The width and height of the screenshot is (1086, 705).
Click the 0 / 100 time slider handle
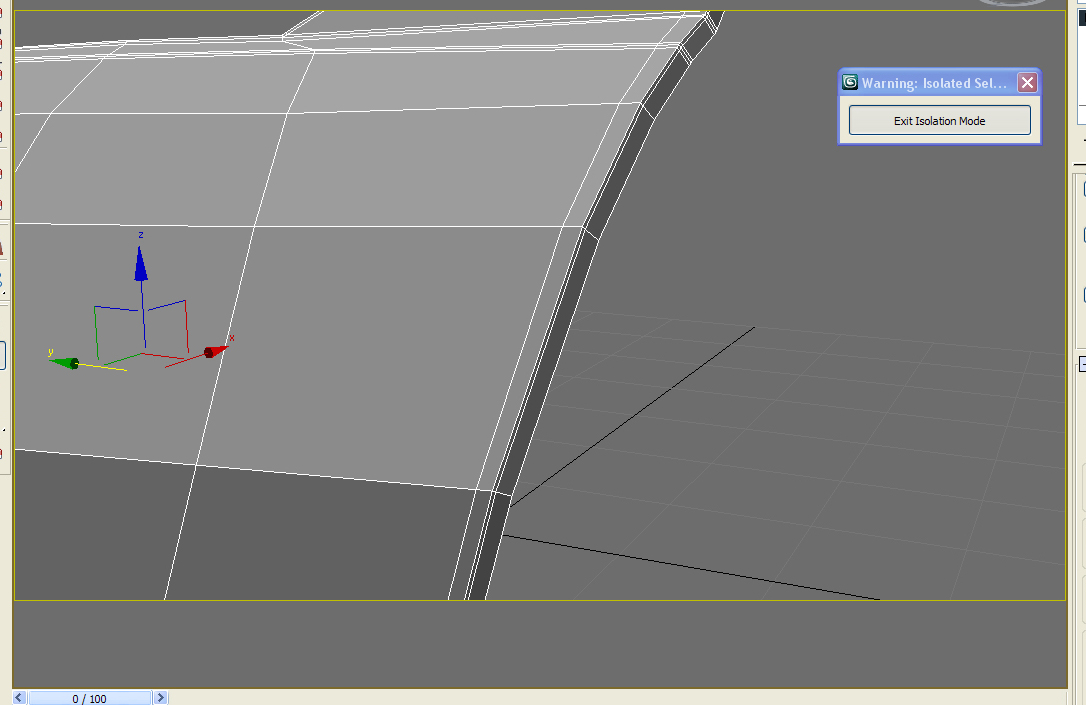coord(90,698)
